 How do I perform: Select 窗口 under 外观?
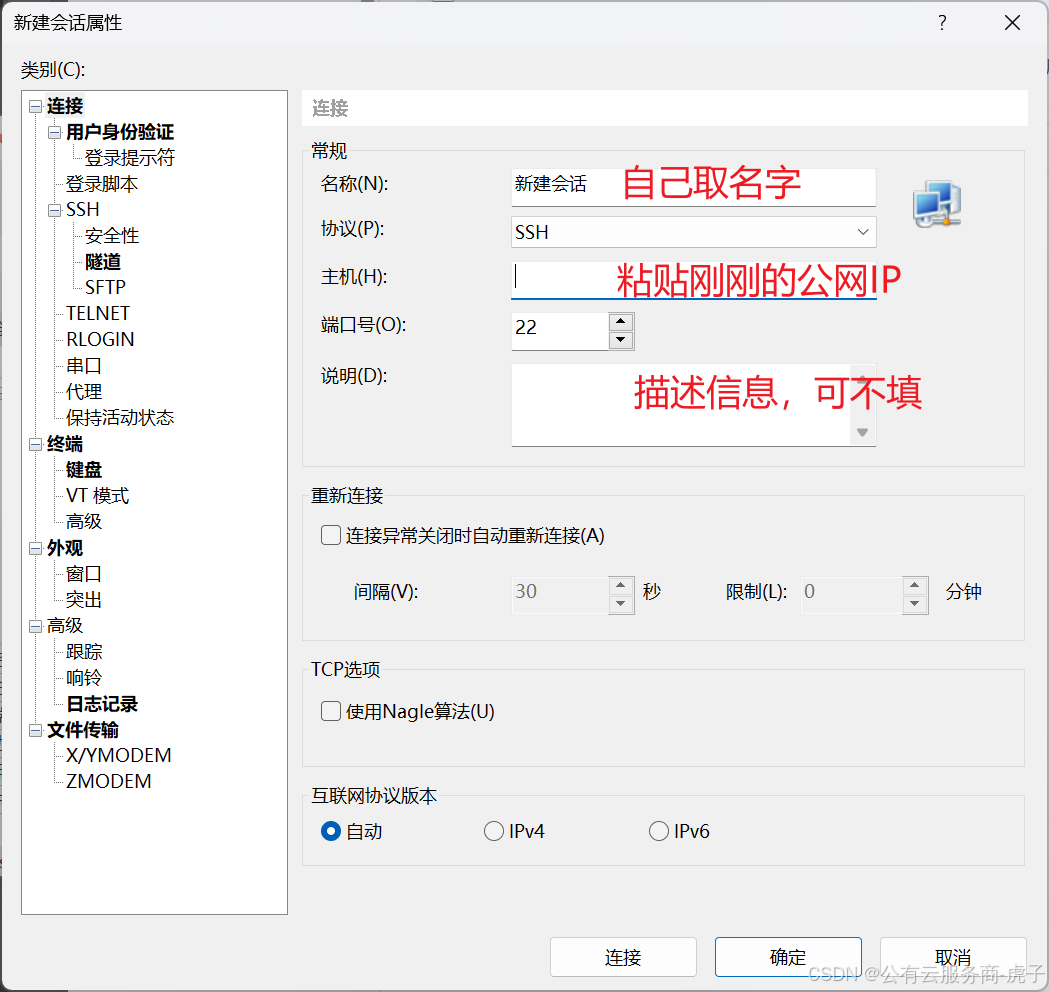[x=84, y=574]
